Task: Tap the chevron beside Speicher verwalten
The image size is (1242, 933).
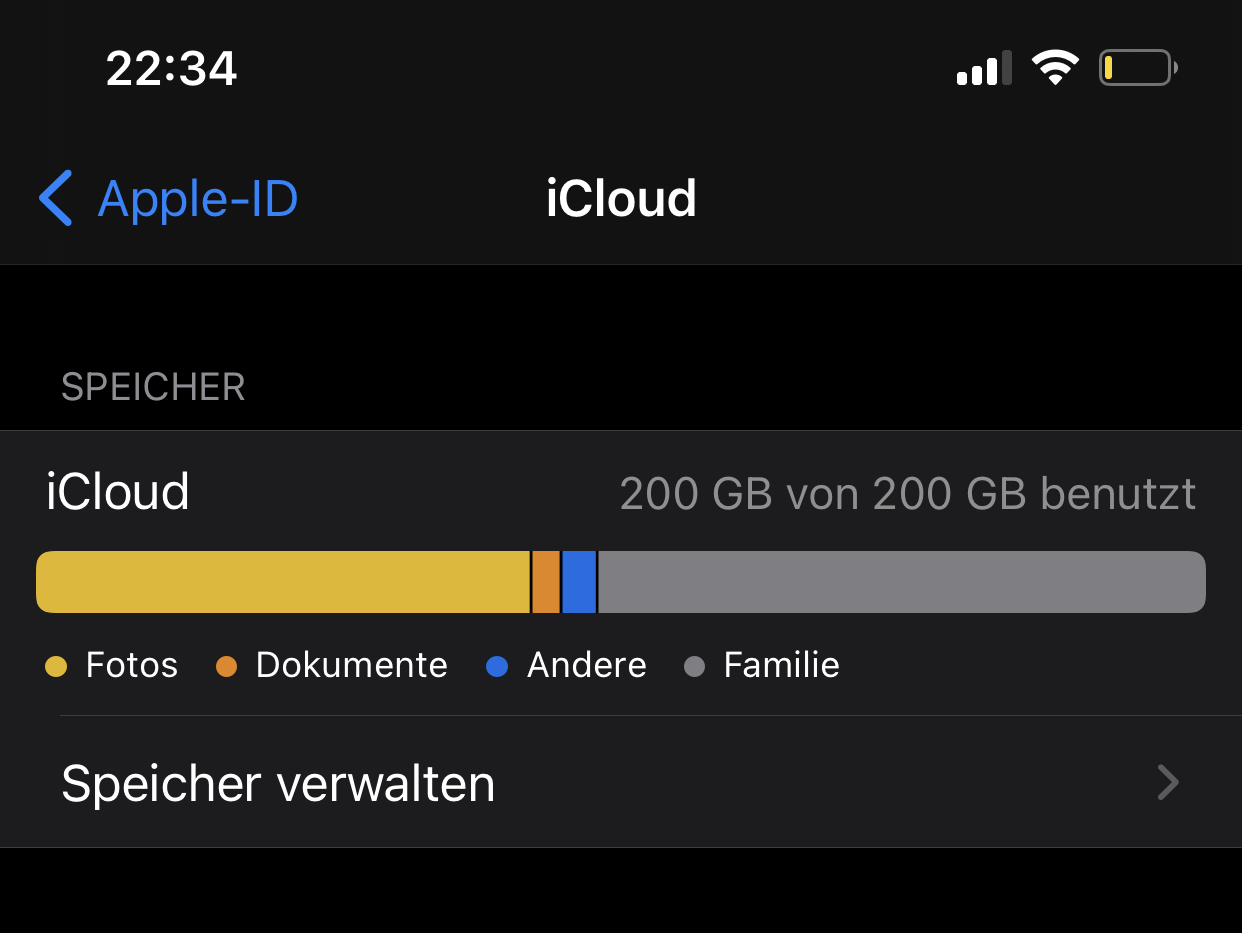Action: click(1167, 783)
